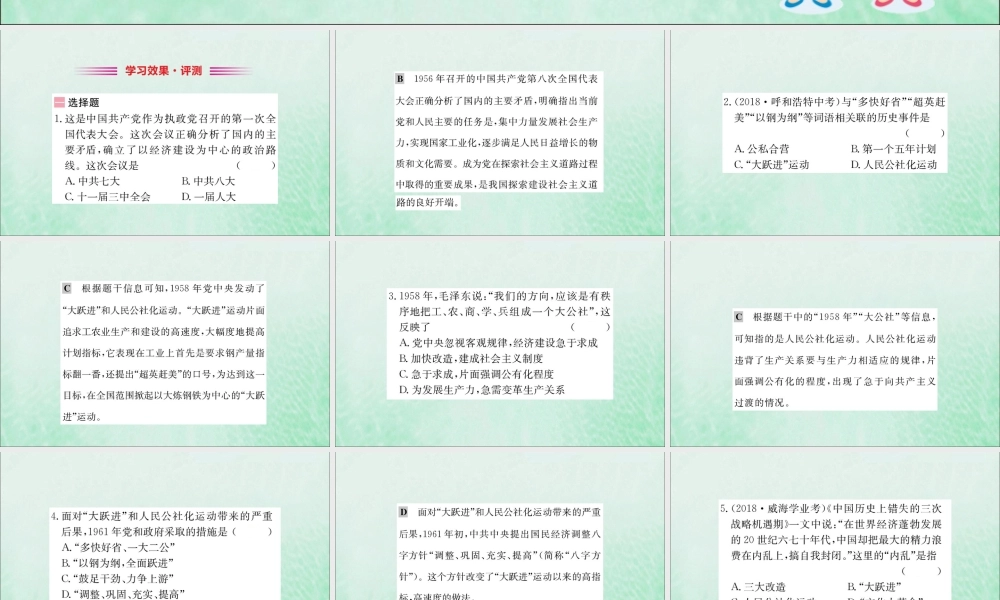Select option A. 公私合营
The height and width of the screenshot is (600, 1000).
pyautogui.click(x=761, y=149)
